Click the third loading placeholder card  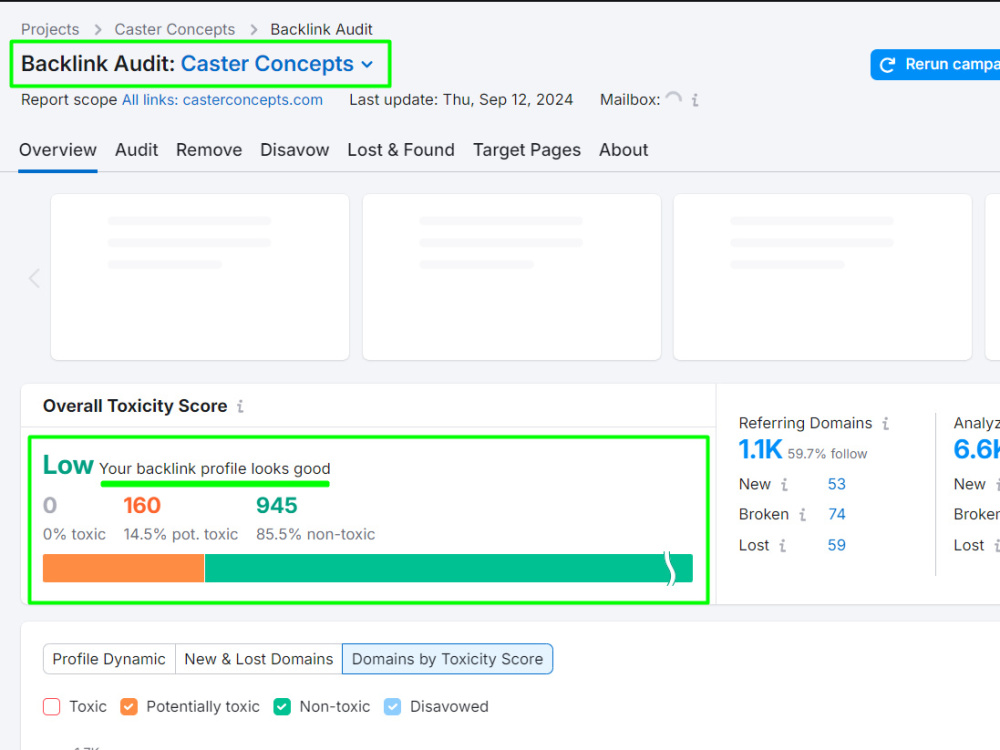[x=823, y=277]
